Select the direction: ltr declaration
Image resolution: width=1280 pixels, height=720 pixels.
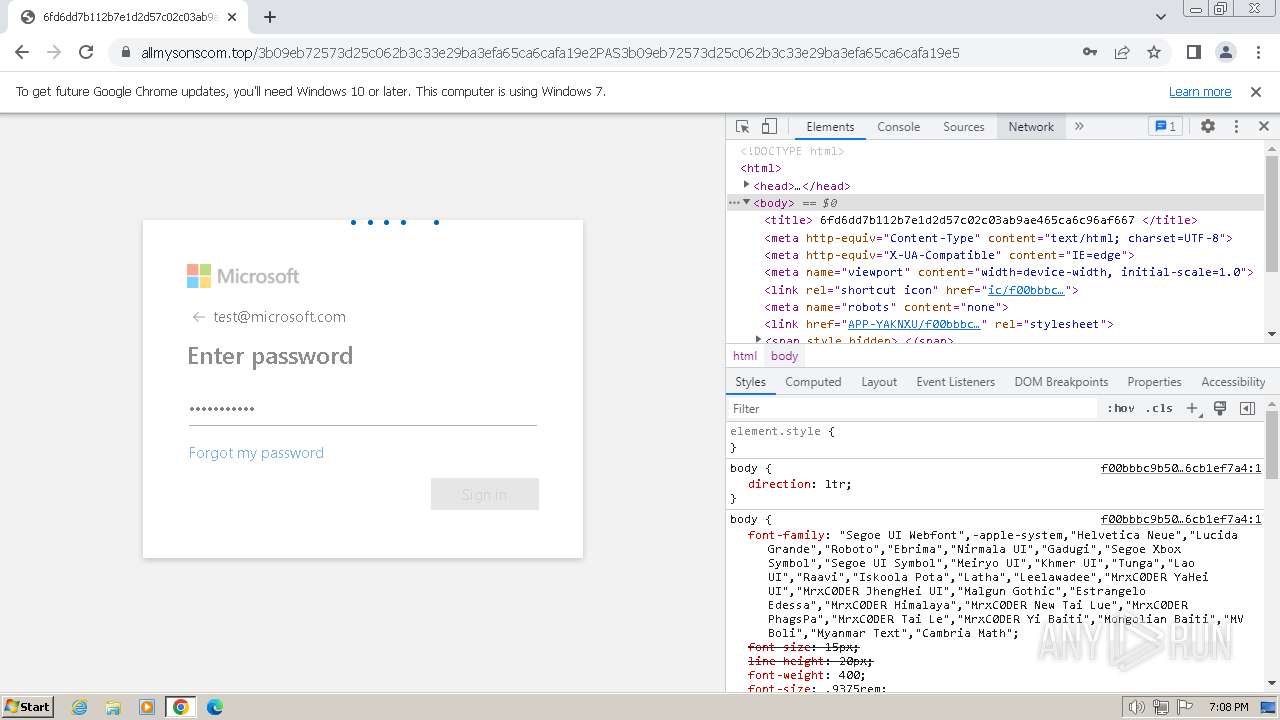pyautogui.click(x=800, y=484)
